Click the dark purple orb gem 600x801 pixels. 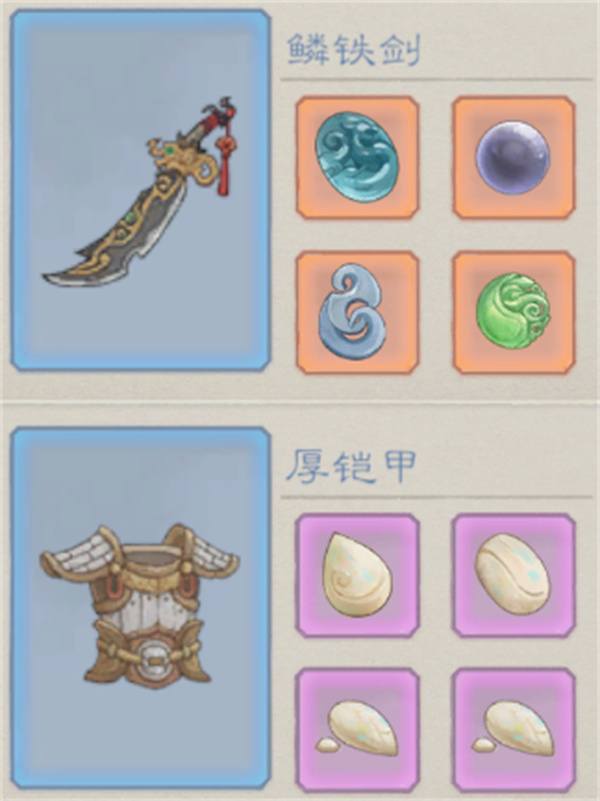coord(514,157)
